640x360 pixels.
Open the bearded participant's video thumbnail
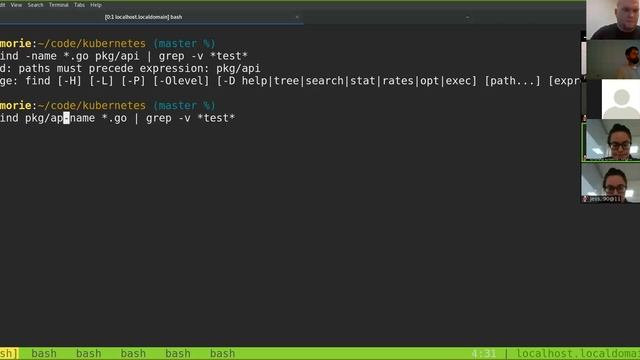coord(613,60)
